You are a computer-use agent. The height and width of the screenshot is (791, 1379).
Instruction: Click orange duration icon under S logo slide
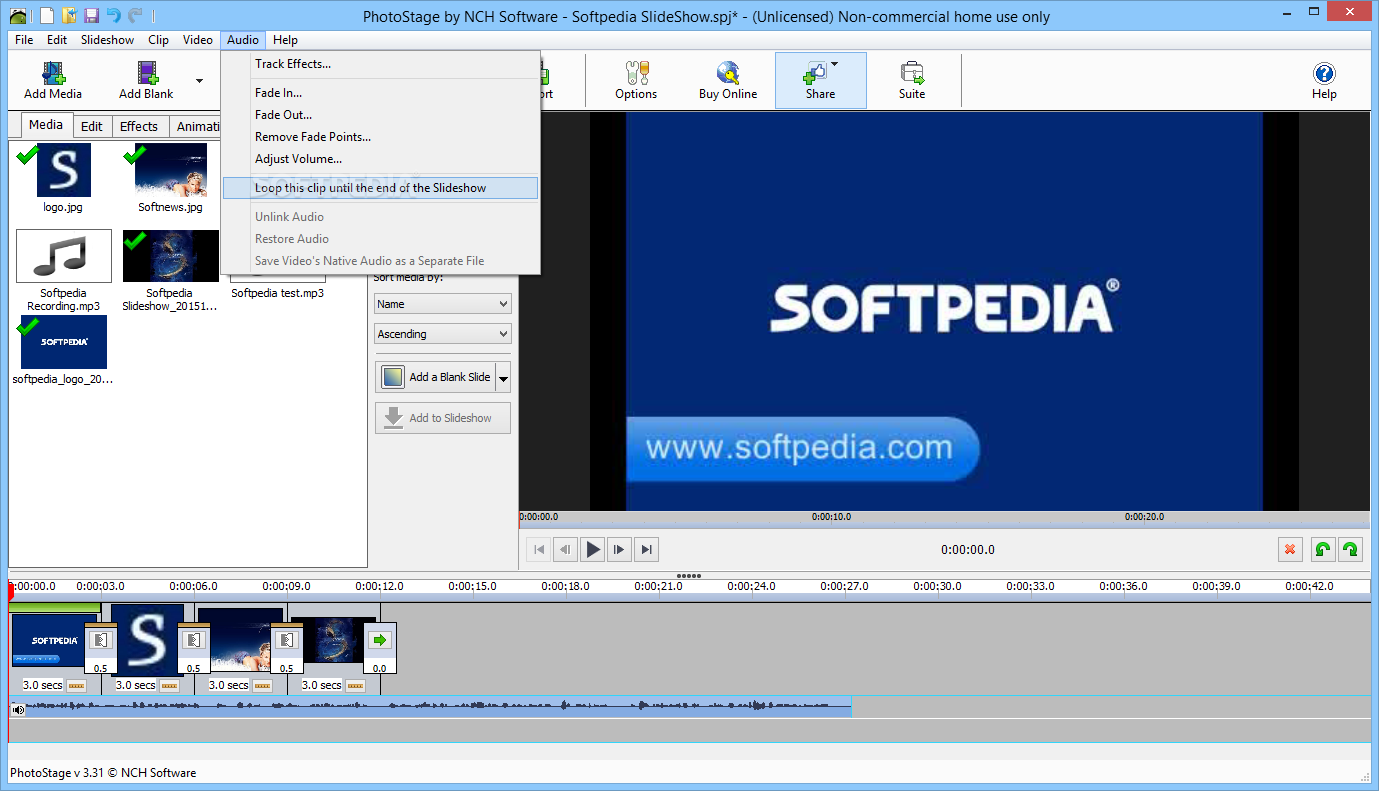(x=169, y=686)
